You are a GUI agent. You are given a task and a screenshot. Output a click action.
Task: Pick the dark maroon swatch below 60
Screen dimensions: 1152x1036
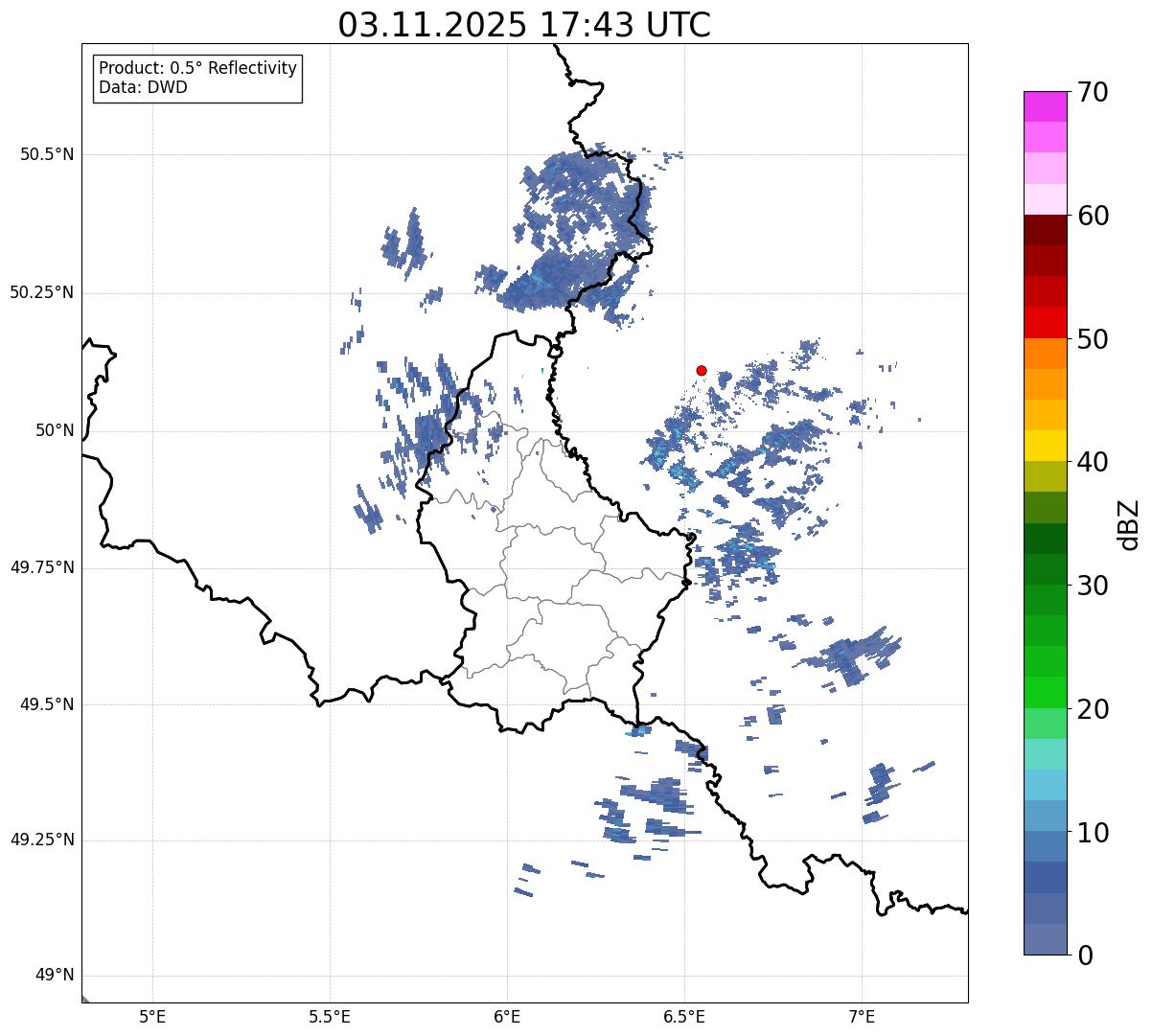(1046, 230)
